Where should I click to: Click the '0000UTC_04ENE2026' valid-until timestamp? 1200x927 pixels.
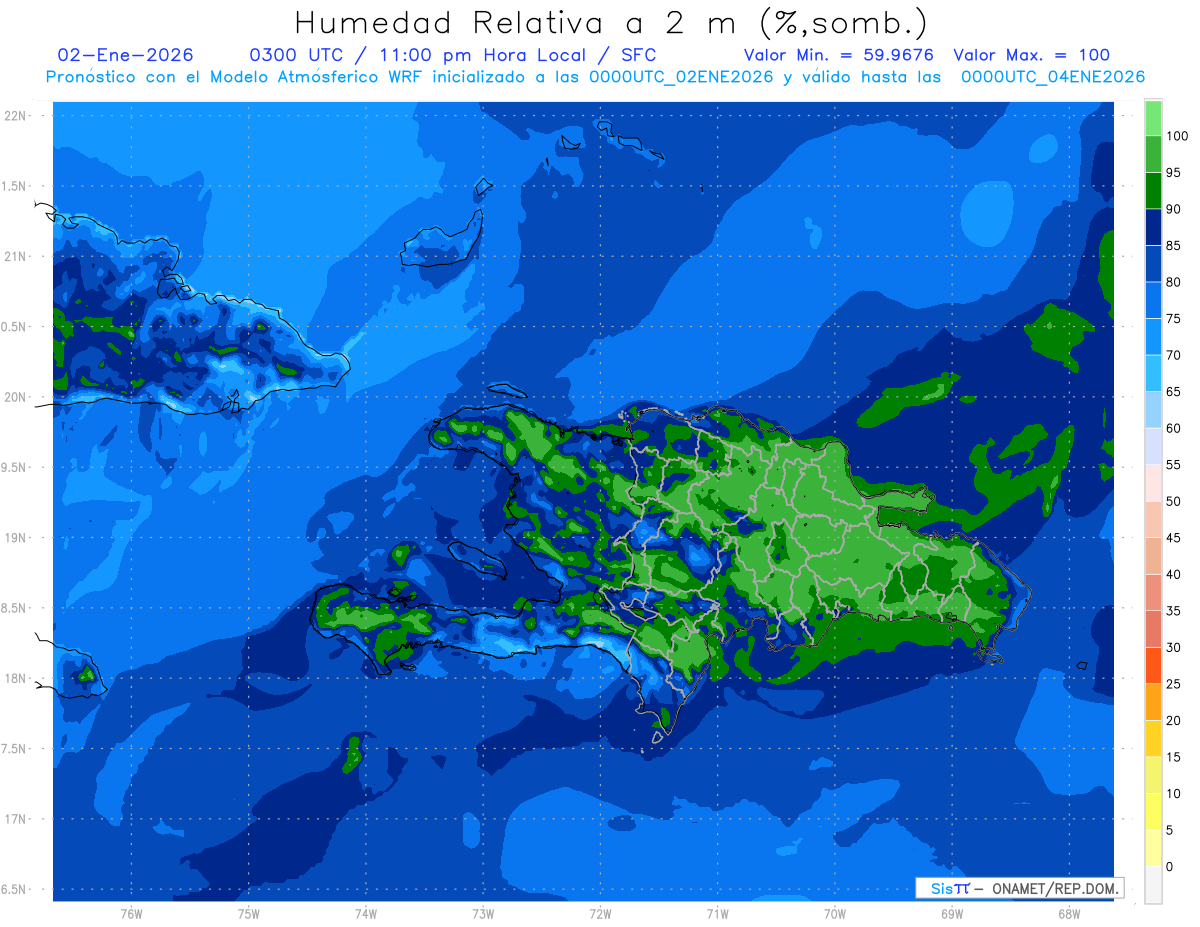point(1052,77)
